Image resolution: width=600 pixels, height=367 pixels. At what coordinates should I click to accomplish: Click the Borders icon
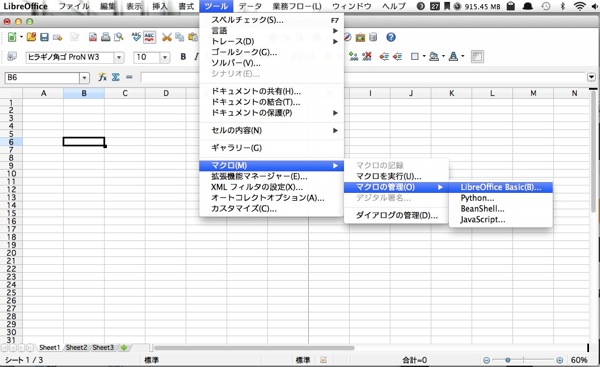point(415,57)
